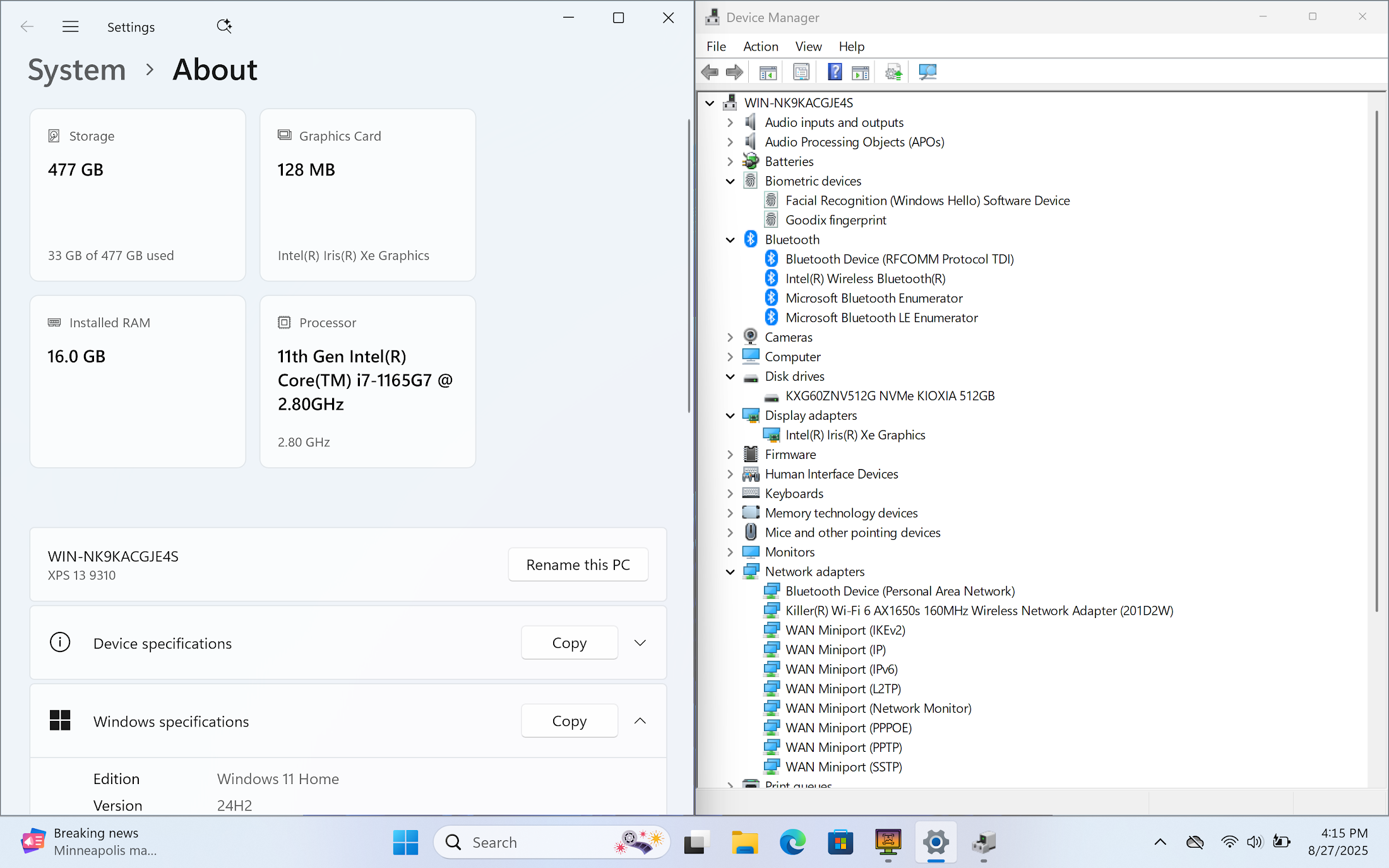Click the Storage 477 GB card
Image resolution: width=1389 pixels, height=868 pixels.
point(138,194)
